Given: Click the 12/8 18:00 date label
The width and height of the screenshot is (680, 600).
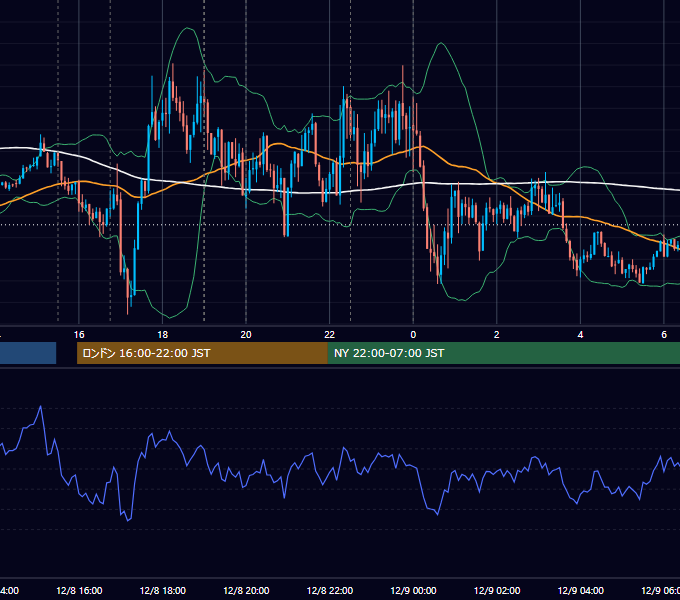Looking at the screenshot, I should point(163,590).
